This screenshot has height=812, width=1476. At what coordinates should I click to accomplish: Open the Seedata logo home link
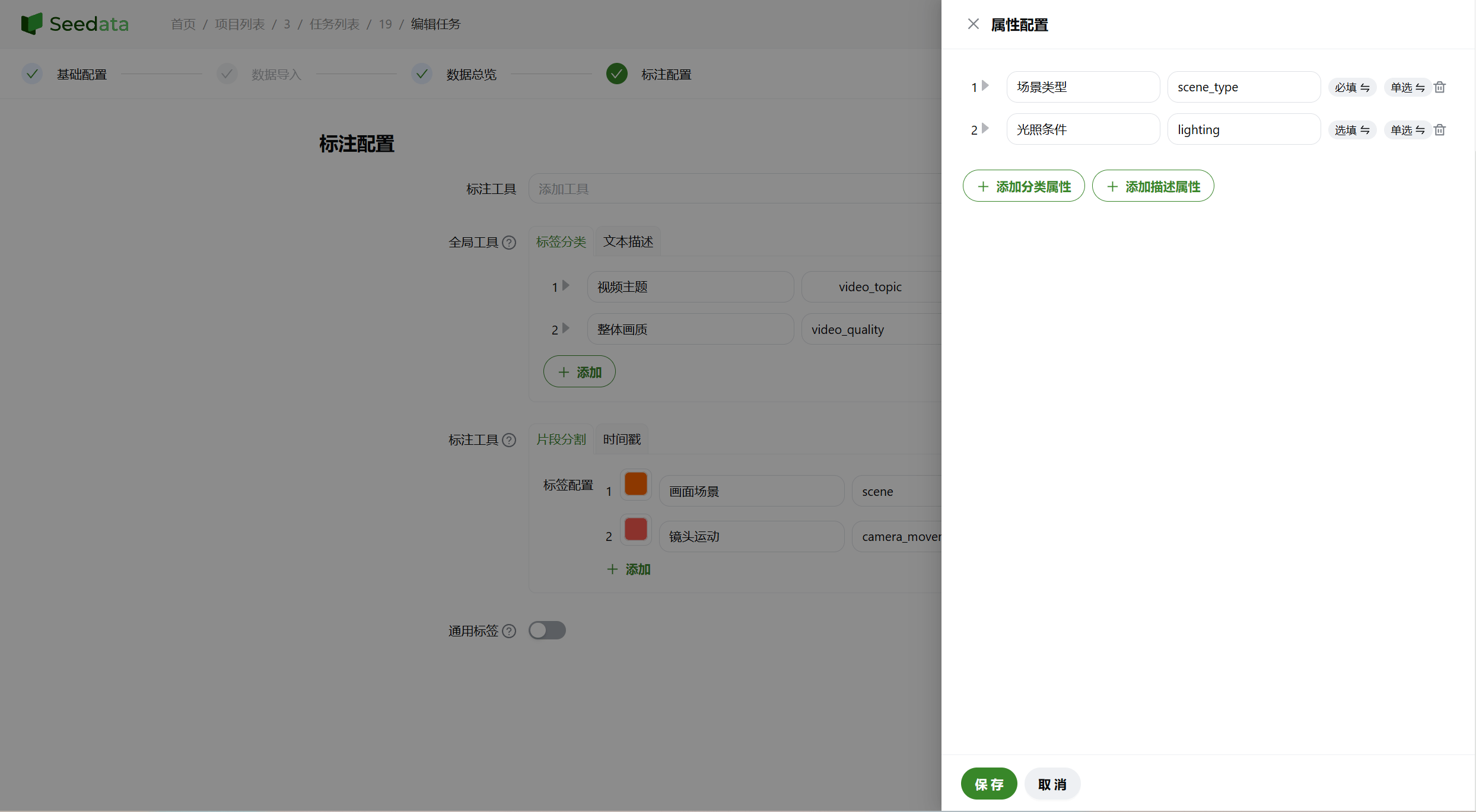(75, 24)
